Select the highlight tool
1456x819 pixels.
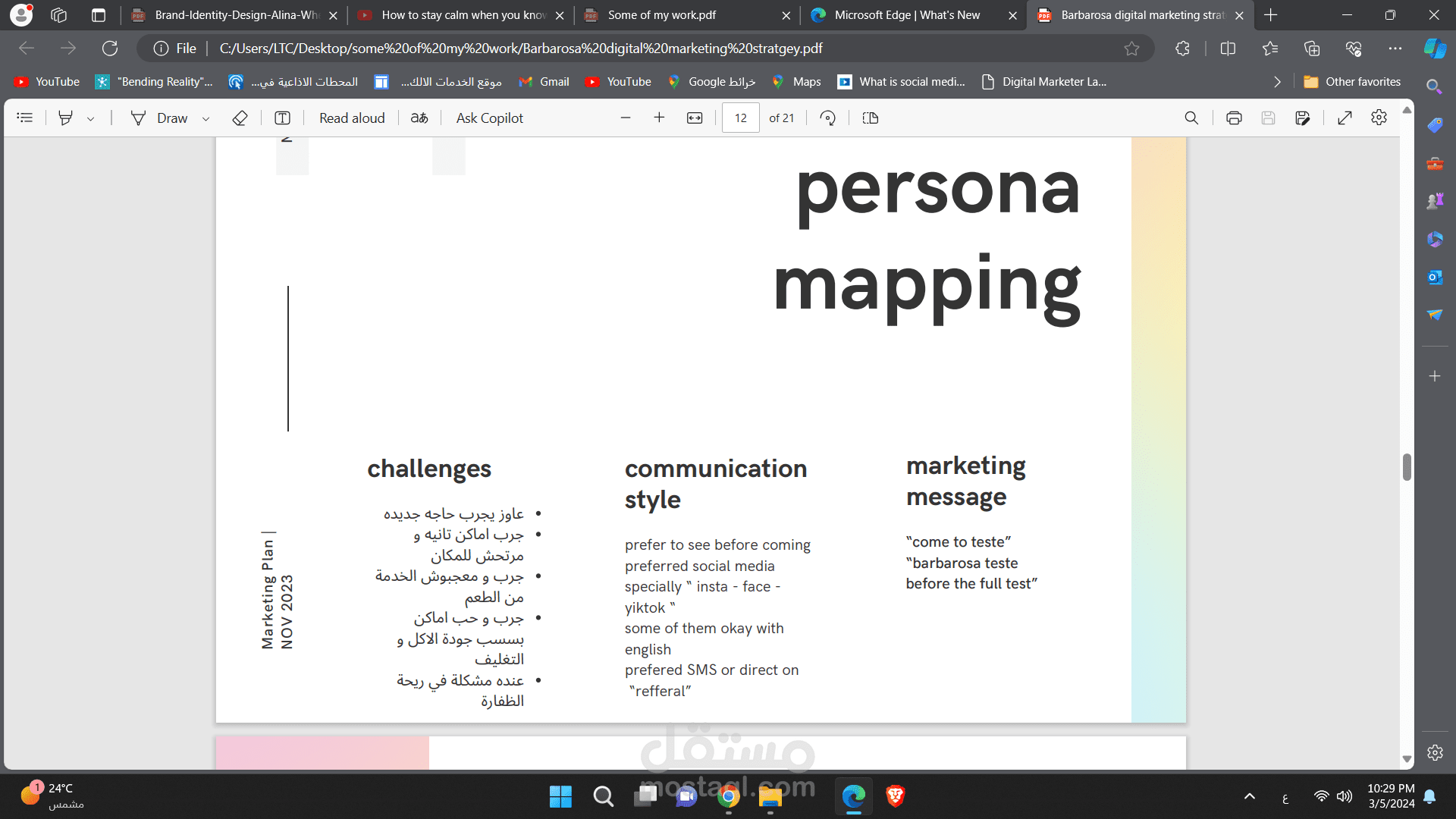tap(66, 118)
